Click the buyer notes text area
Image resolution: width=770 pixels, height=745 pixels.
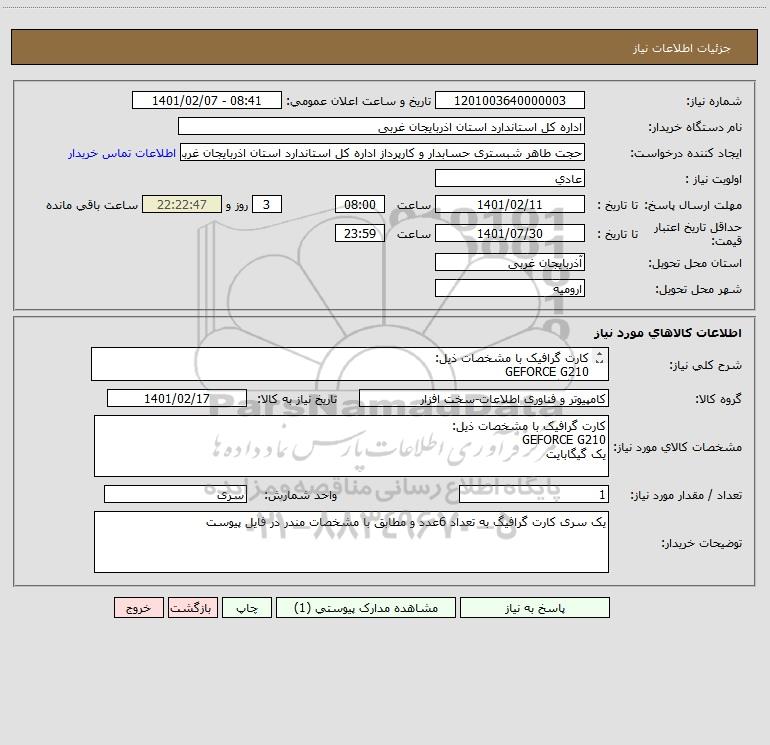click(351, 542)
